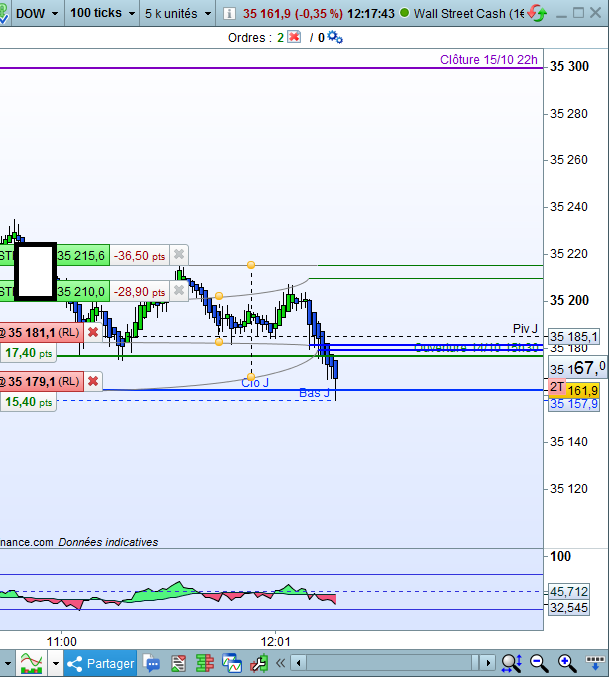This screenshot has width=609, height=677.
Task: Open order settings blue gears icon
Action: click(x=335, y=37)
